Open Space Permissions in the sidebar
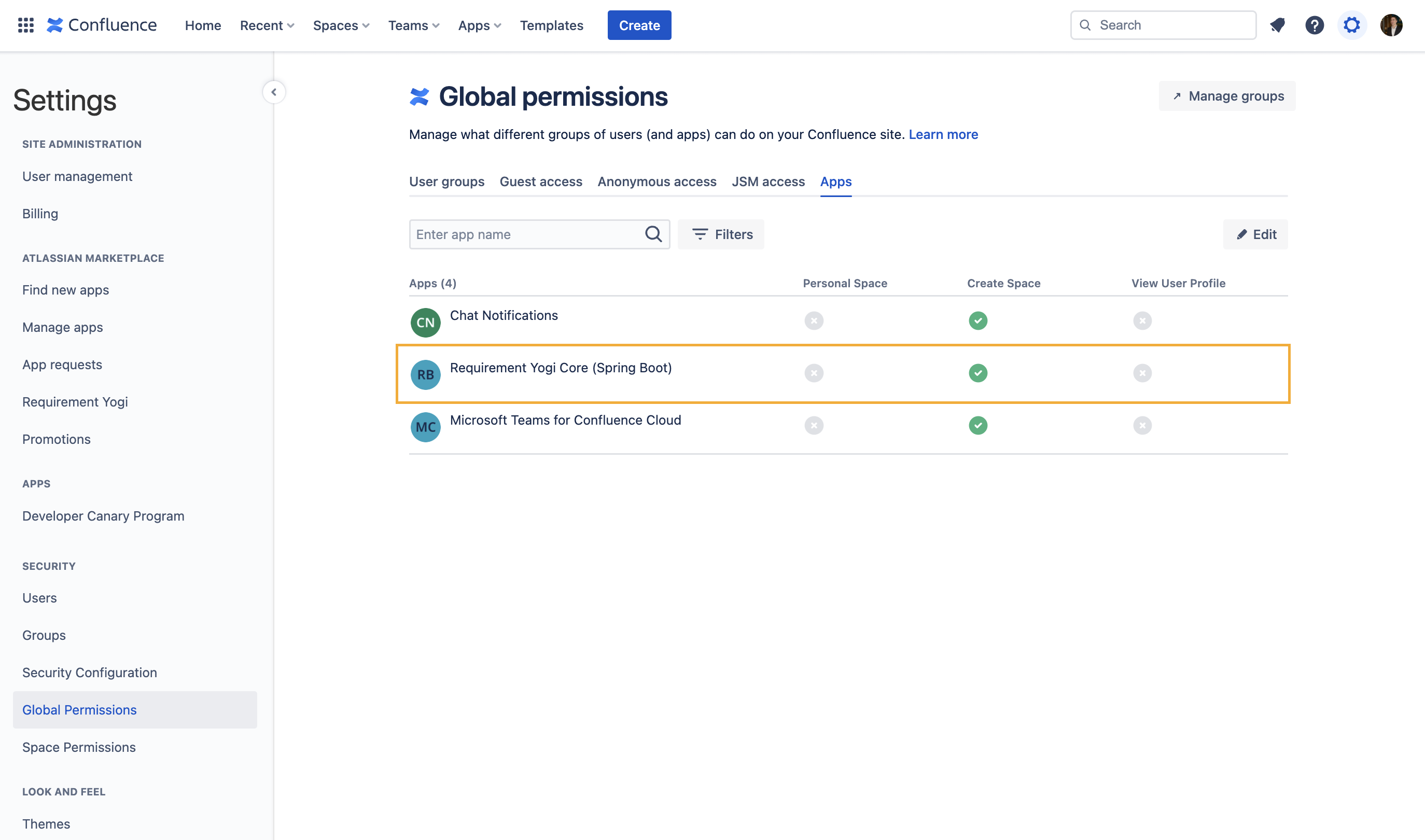Screen dimensions: 1425x840 79,747
